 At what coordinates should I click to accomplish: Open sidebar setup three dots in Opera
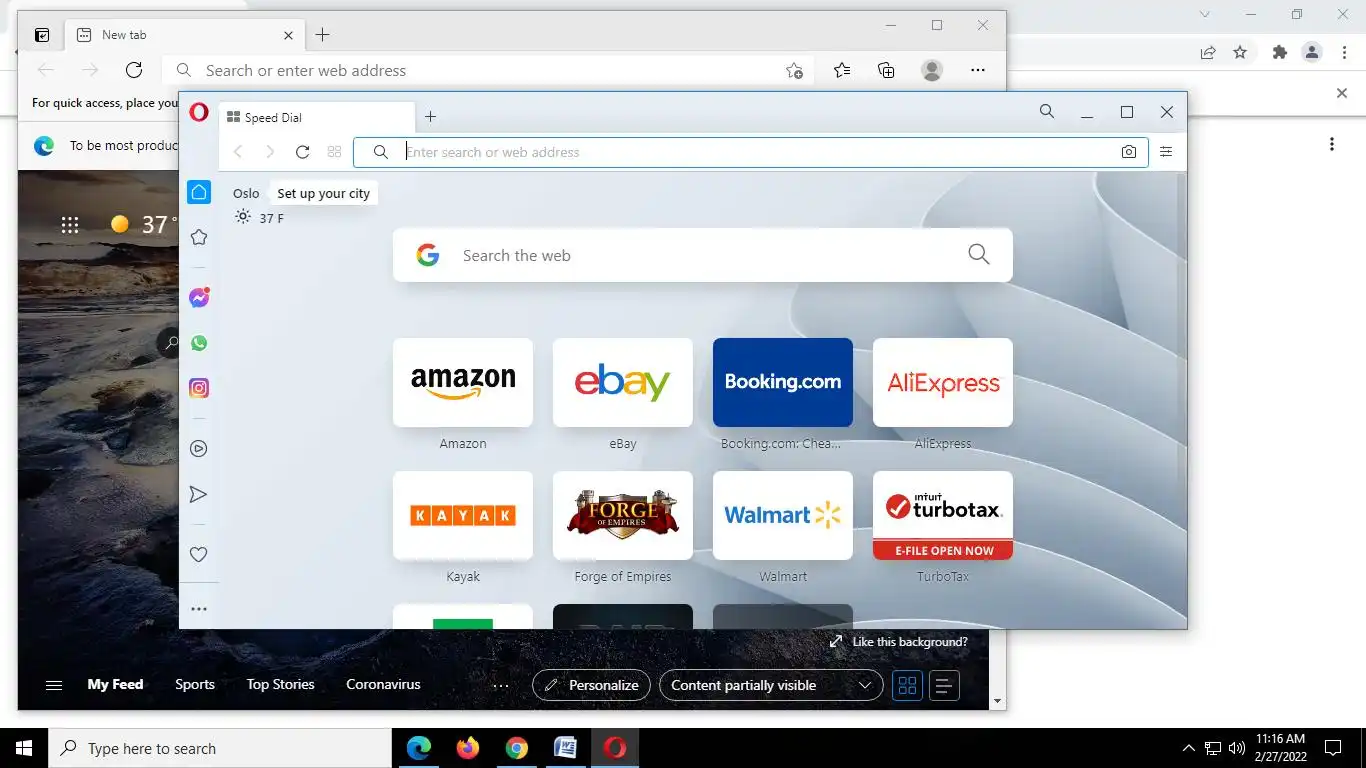(x=199, y=609)
